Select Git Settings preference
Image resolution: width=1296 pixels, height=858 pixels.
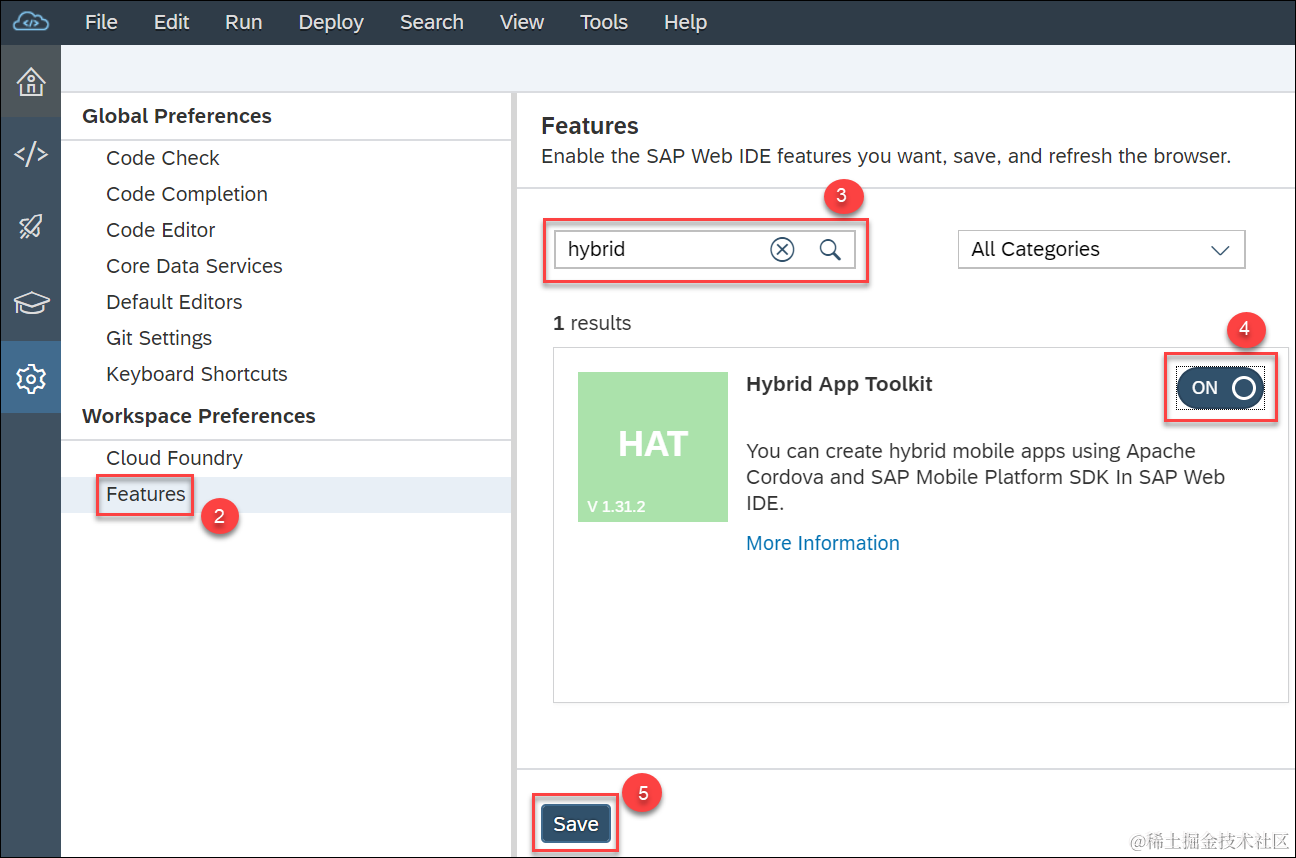point(159,338)
